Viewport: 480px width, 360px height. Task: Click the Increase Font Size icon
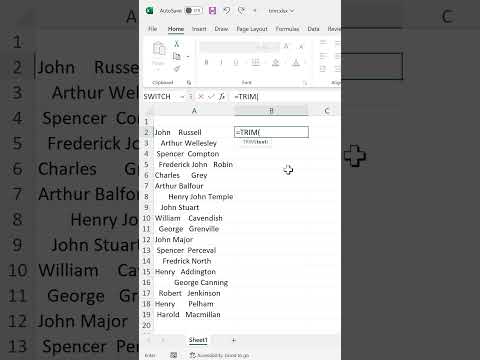coord(286,46)
